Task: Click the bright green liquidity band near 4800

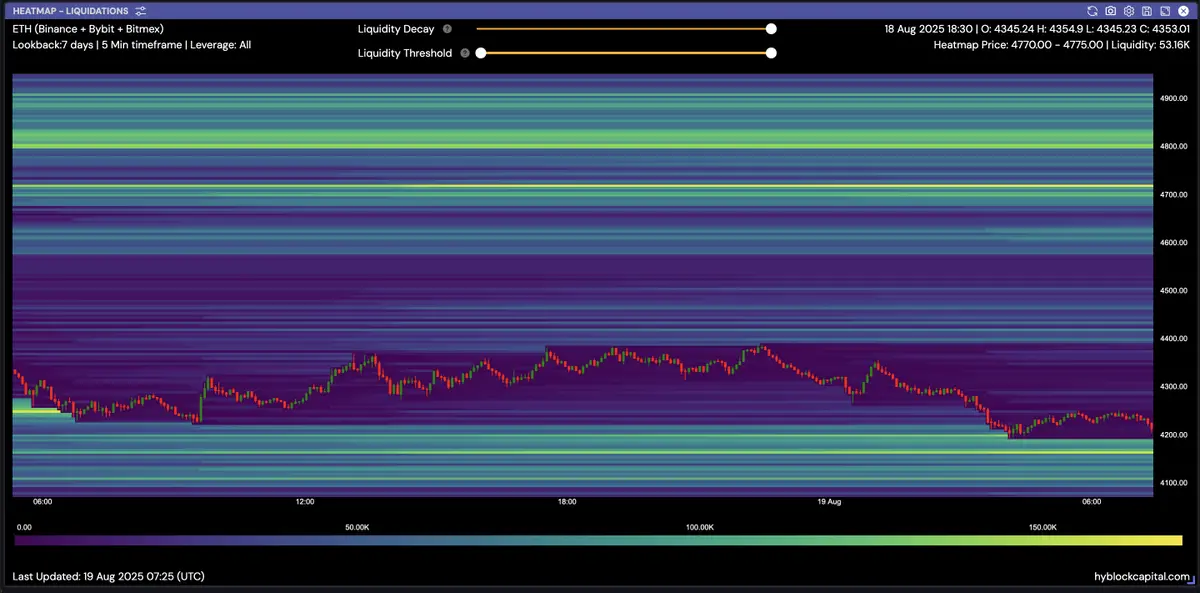Action: [583, 147]
